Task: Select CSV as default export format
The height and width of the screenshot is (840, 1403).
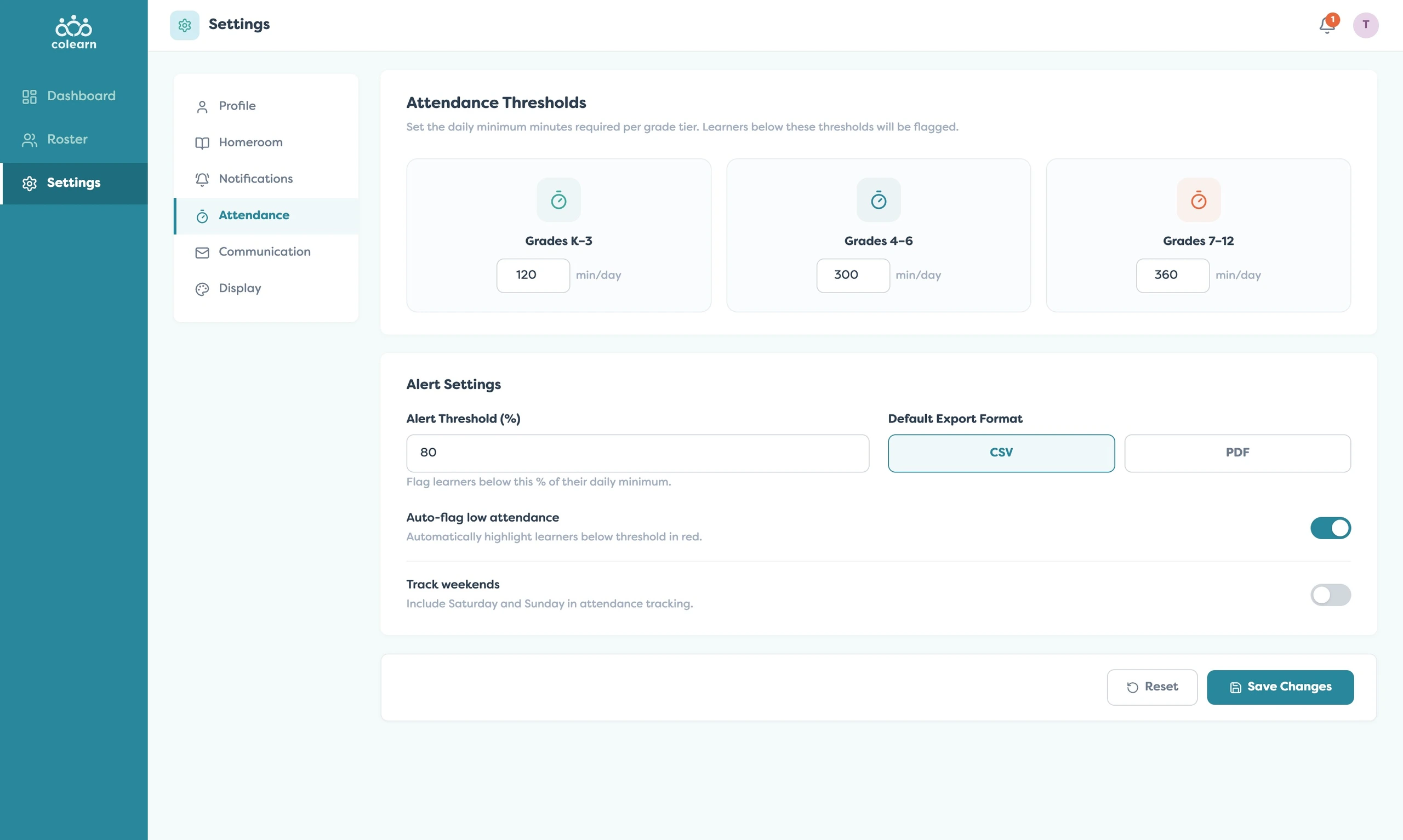Action: pos(1001,453)
